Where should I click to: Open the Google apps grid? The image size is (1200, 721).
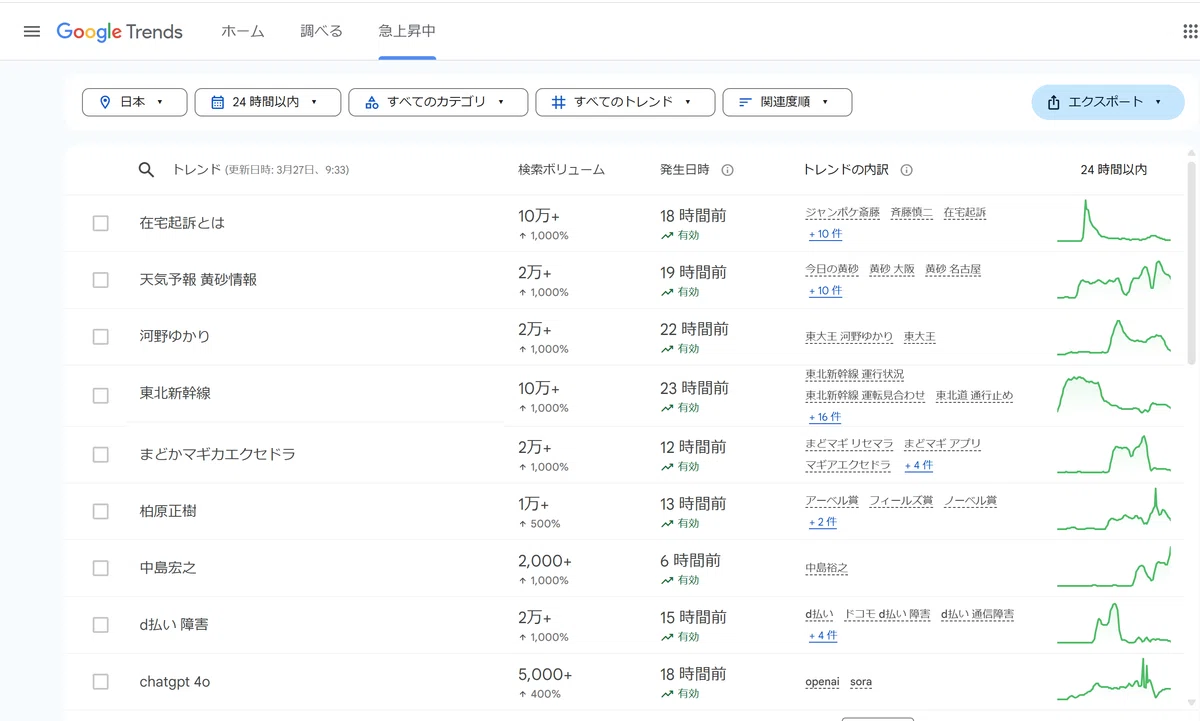[1190, 31]
